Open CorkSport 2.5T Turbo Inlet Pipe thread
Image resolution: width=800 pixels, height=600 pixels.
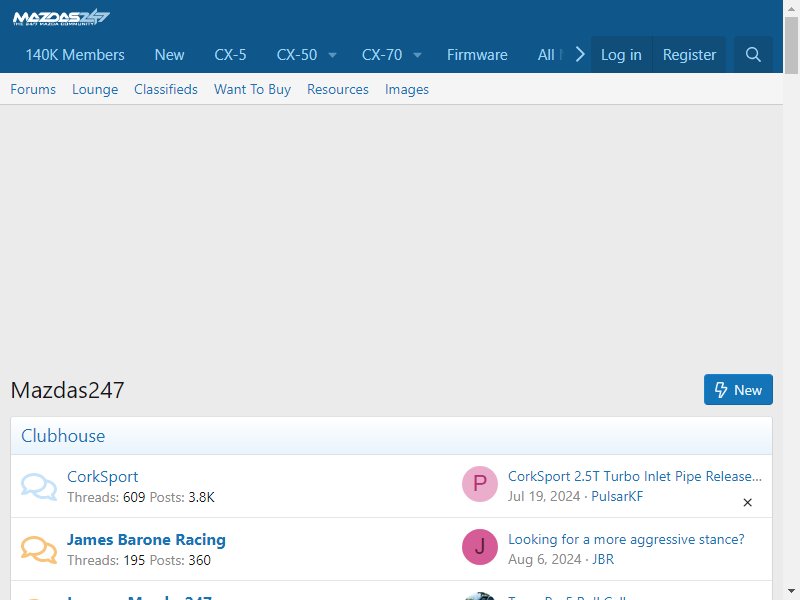(x=635, y=476)
